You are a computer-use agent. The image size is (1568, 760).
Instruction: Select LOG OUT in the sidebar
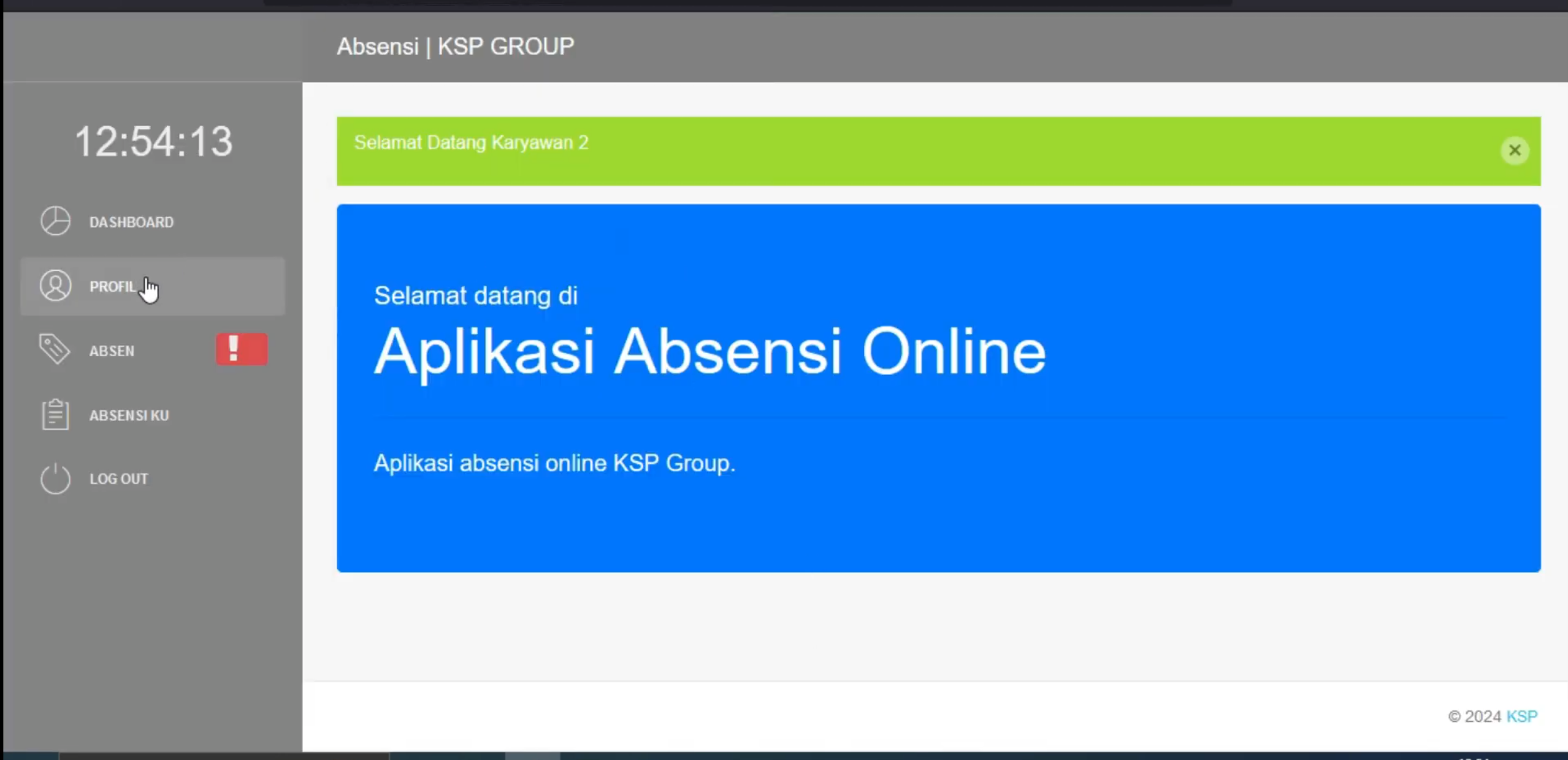pos(153,479)
